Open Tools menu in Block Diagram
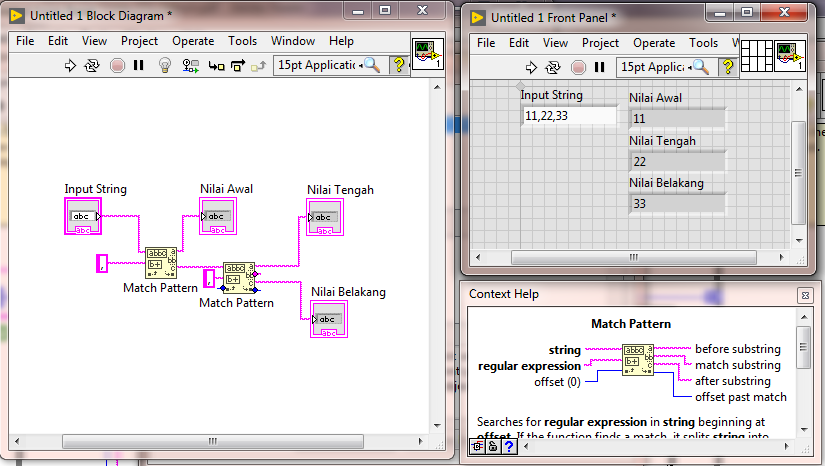This screenshot has height=466, width=825. (243, 41)
